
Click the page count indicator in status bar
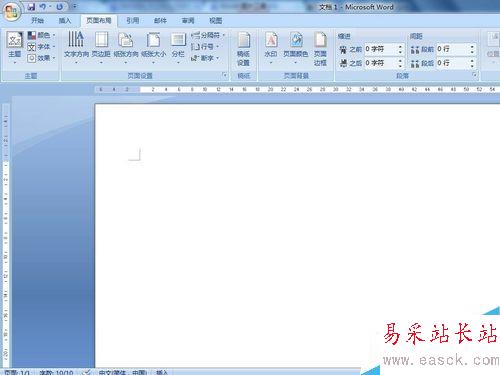click(x=17, y=372)
